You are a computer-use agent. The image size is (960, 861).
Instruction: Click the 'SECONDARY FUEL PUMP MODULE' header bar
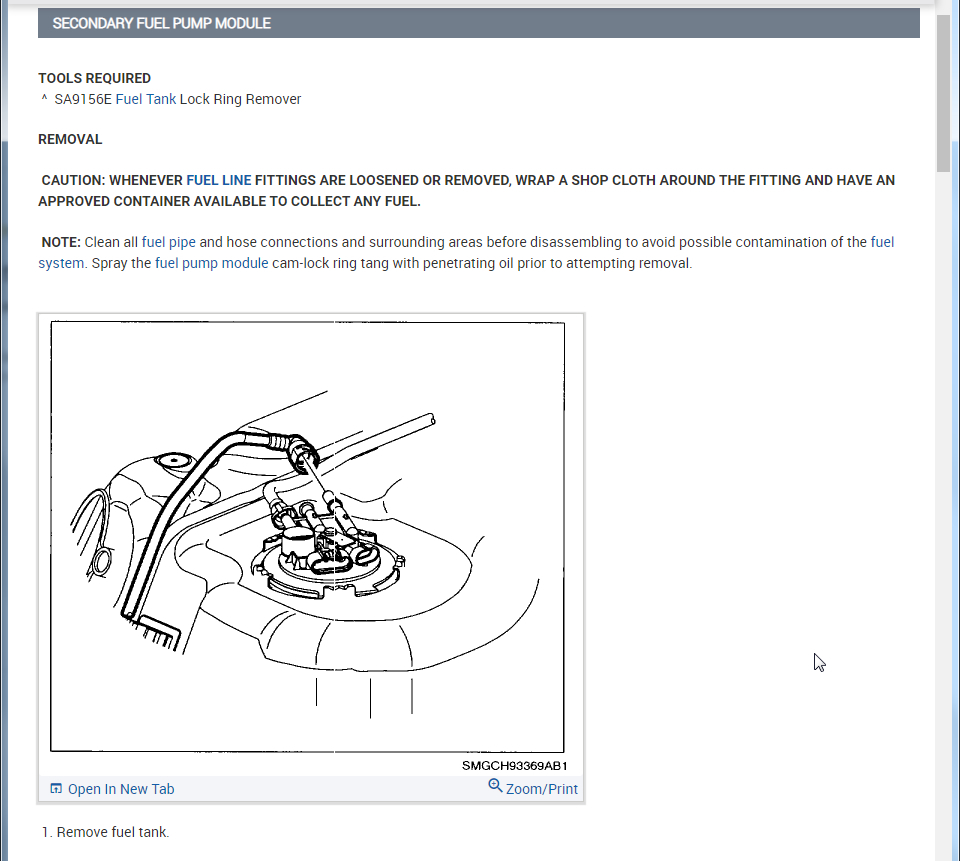coord(479,23)
